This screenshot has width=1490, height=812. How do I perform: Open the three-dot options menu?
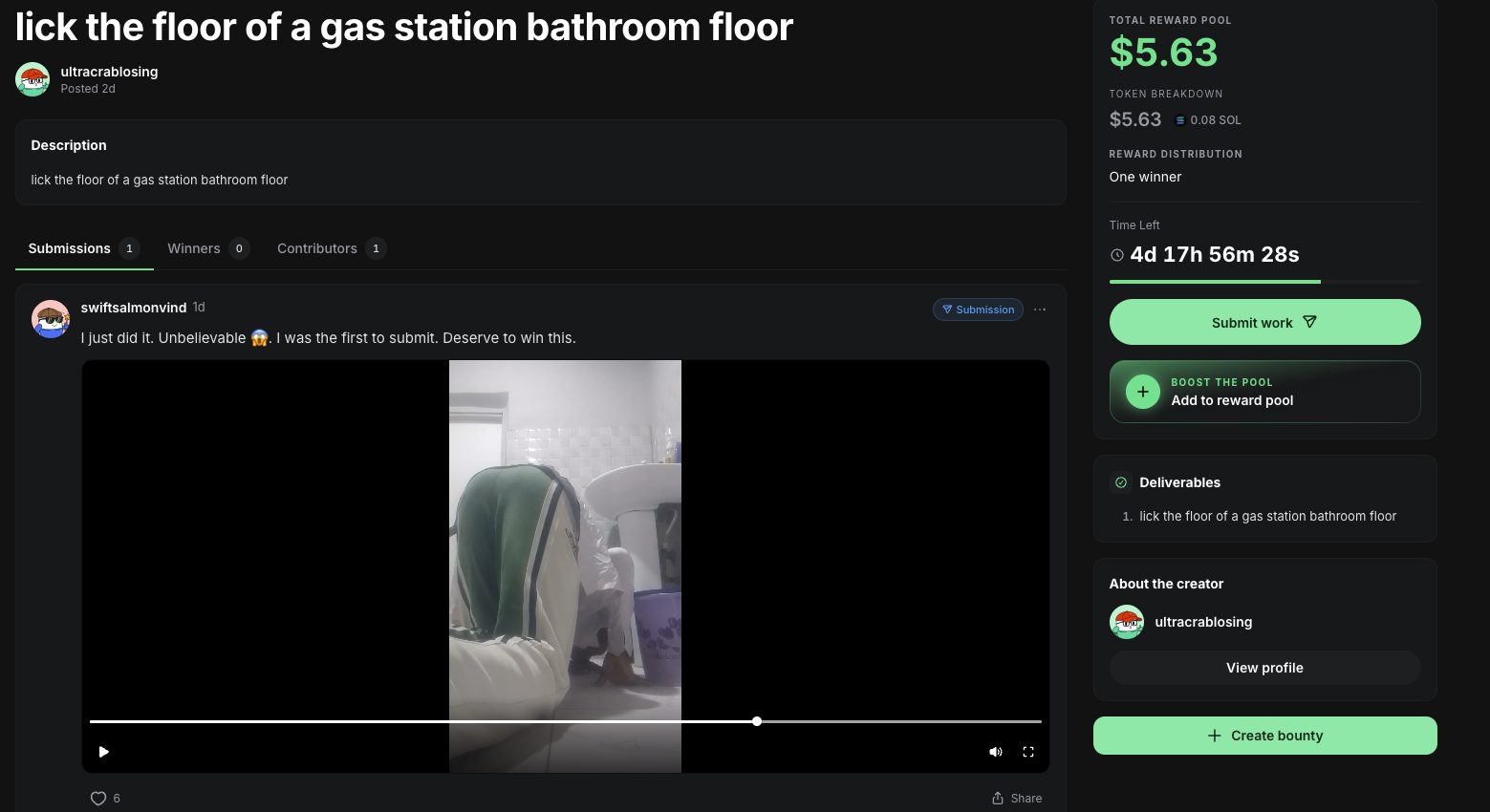(x=1040, y=310)
